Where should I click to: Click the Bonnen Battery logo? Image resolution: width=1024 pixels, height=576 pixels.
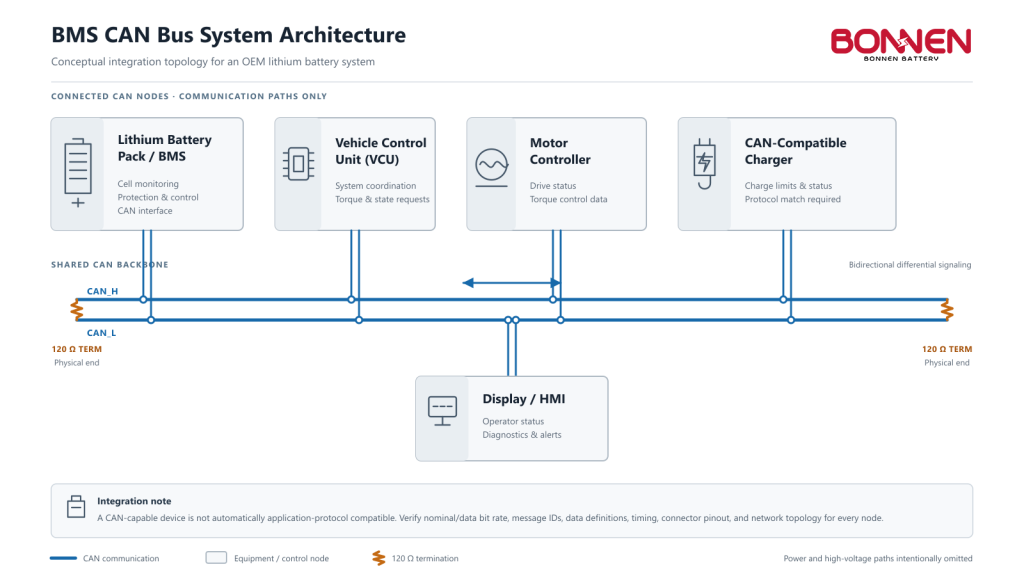(x=901, y=44)
